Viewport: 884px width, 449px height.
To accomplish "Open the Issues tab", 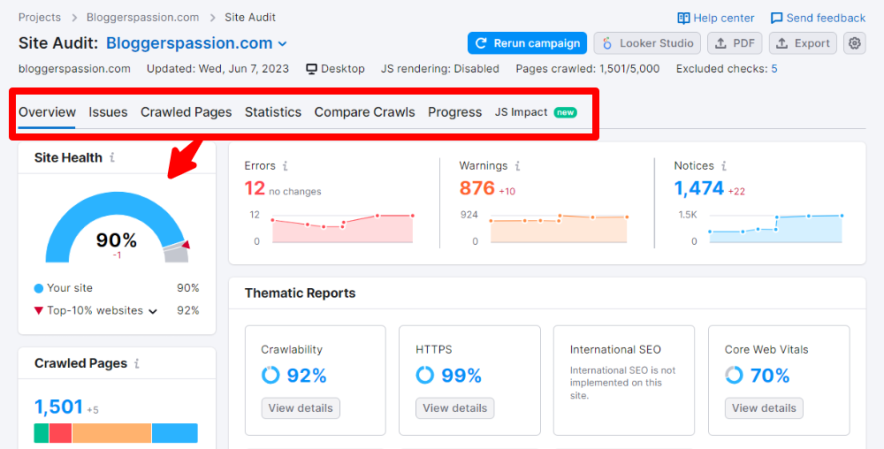I will click(x=108, y=112).
